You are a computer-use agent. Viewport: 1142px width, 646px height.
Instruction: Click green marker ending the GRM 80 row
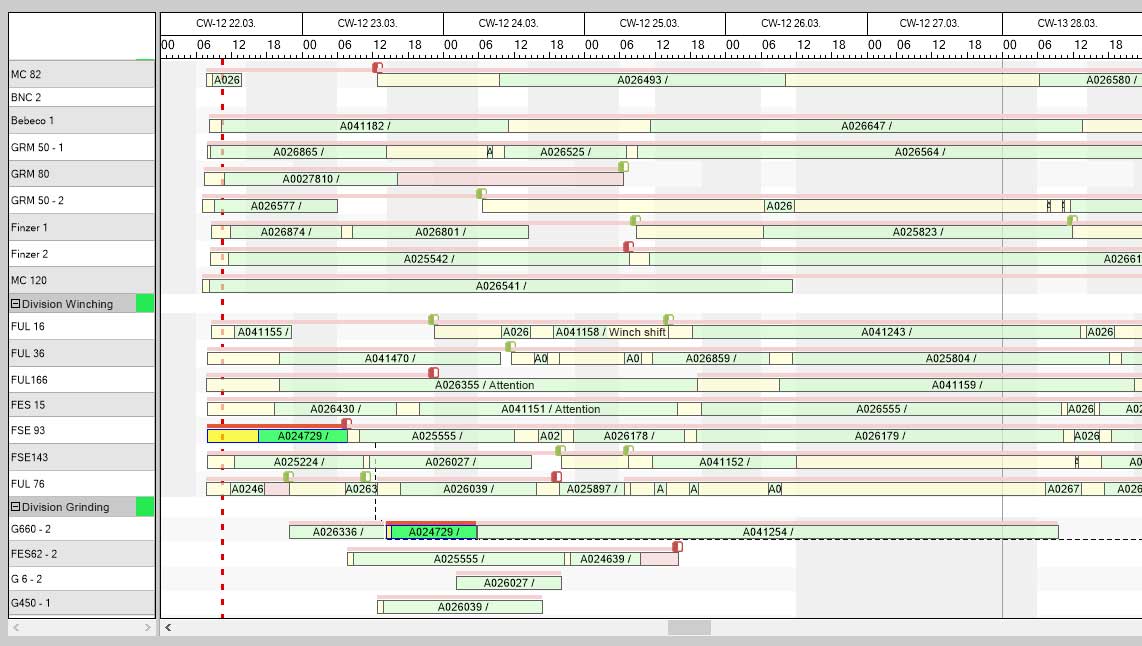tap(623, 167)
